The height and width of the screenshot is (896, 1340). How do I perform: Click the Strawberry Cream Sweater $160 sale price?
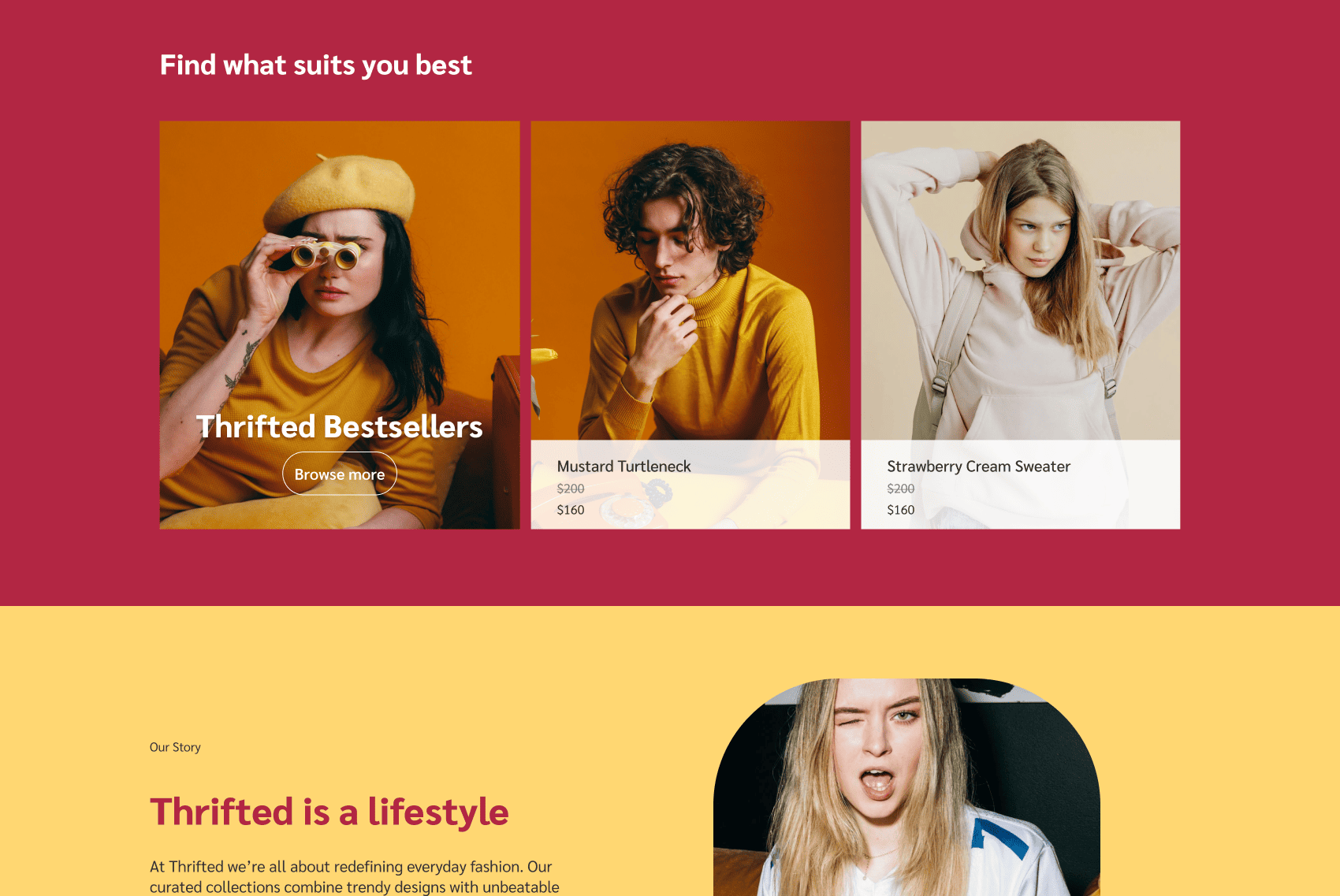[901, 510]
